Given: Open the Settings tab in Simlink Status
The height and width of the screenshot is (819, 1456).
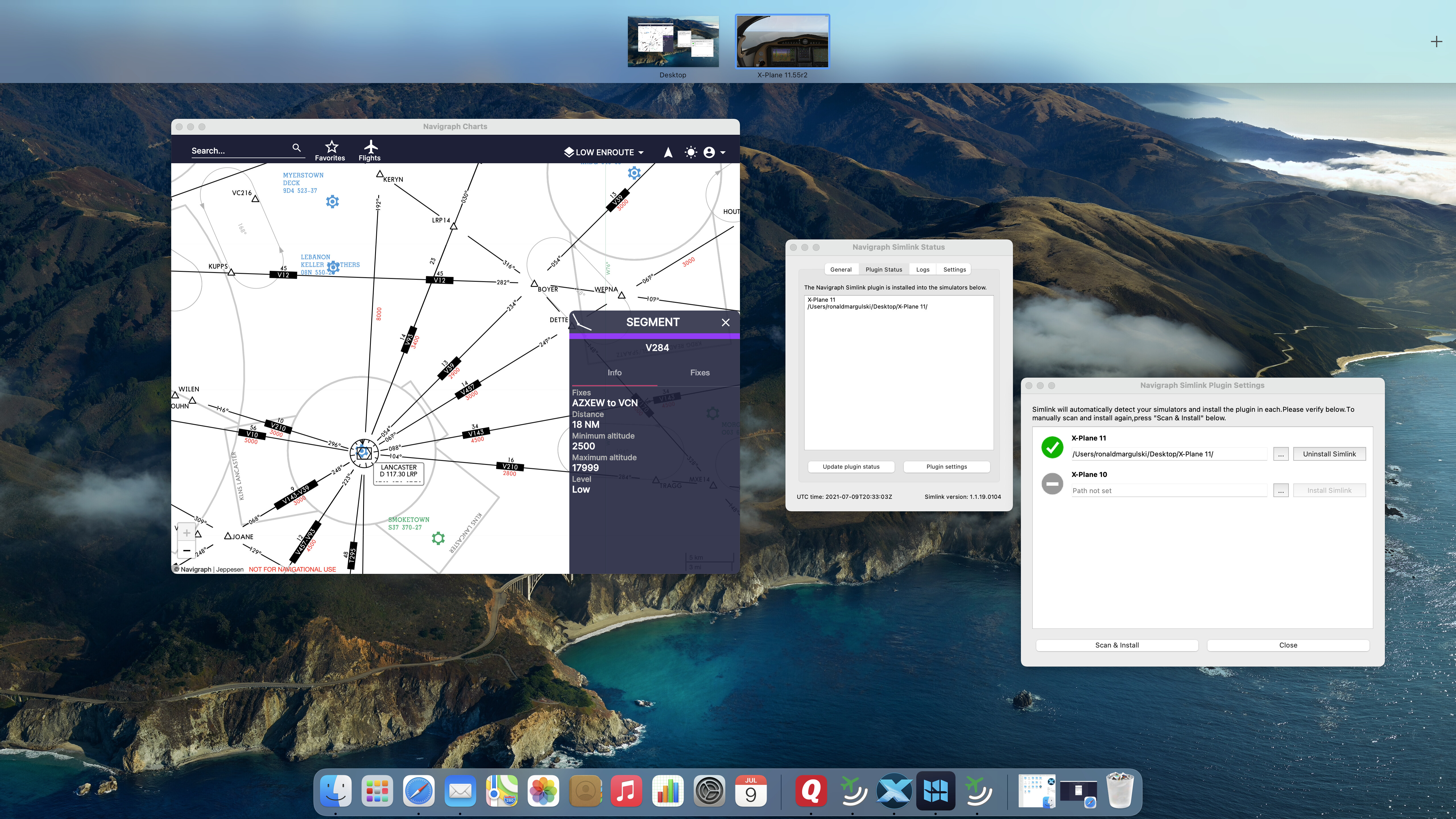Looking at the screenshot, I should (x=954, y=270).
